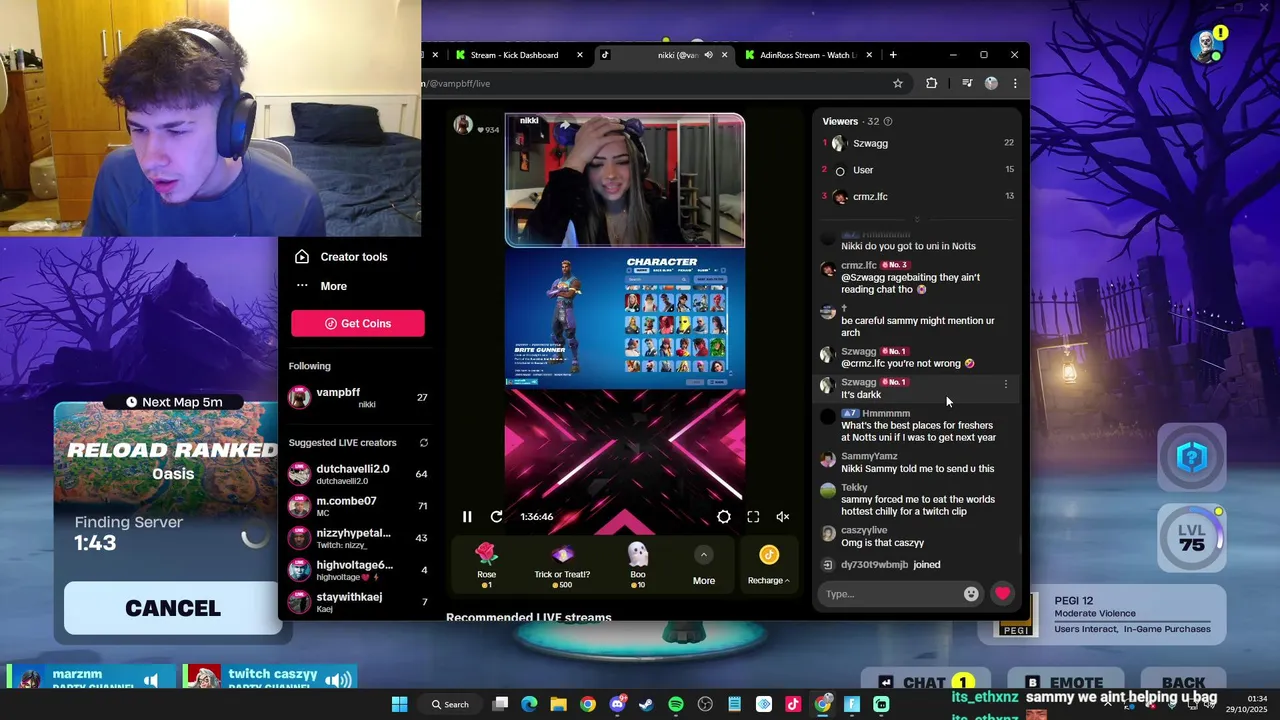Open TikTok app in taskbar
This screenshot has height=720, width=1280.
(793, 704)
